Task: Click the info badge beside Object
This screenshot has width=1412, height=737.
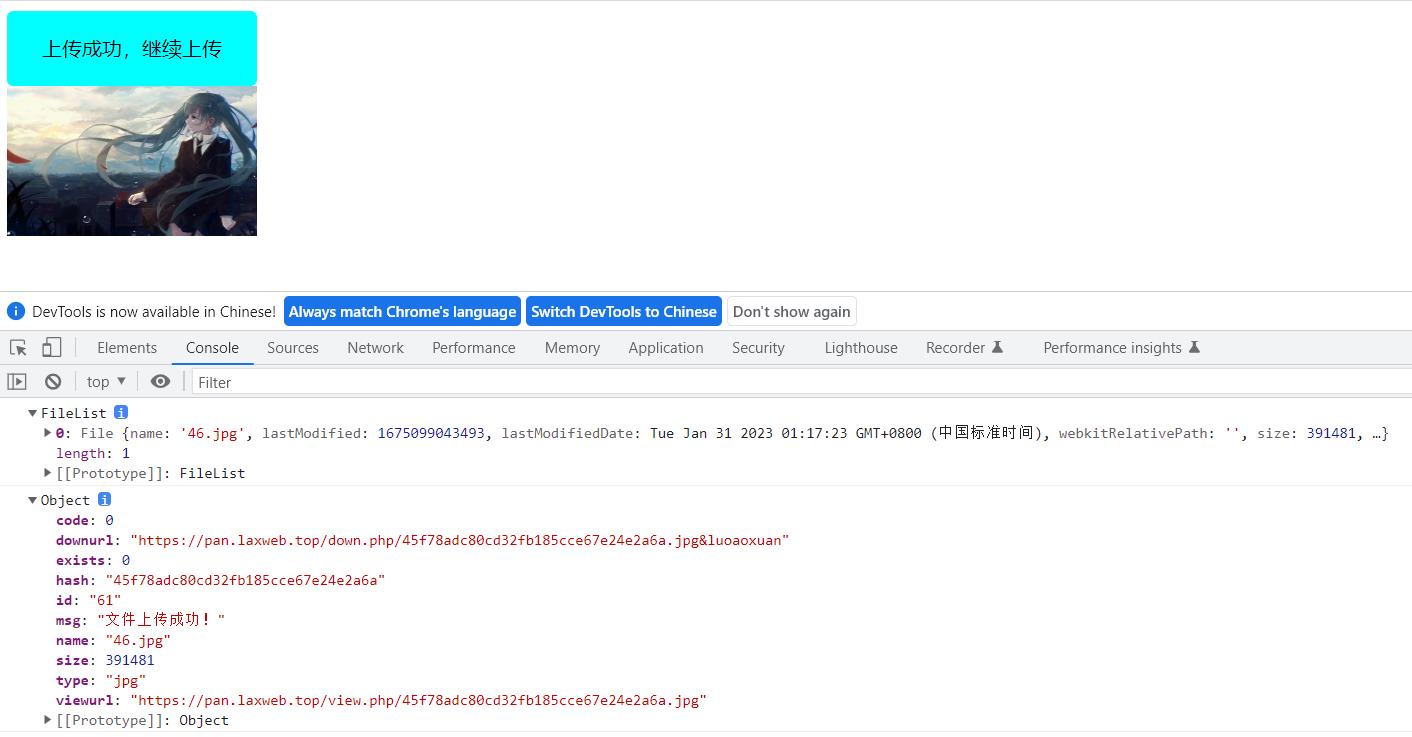Action: (104, 500)
